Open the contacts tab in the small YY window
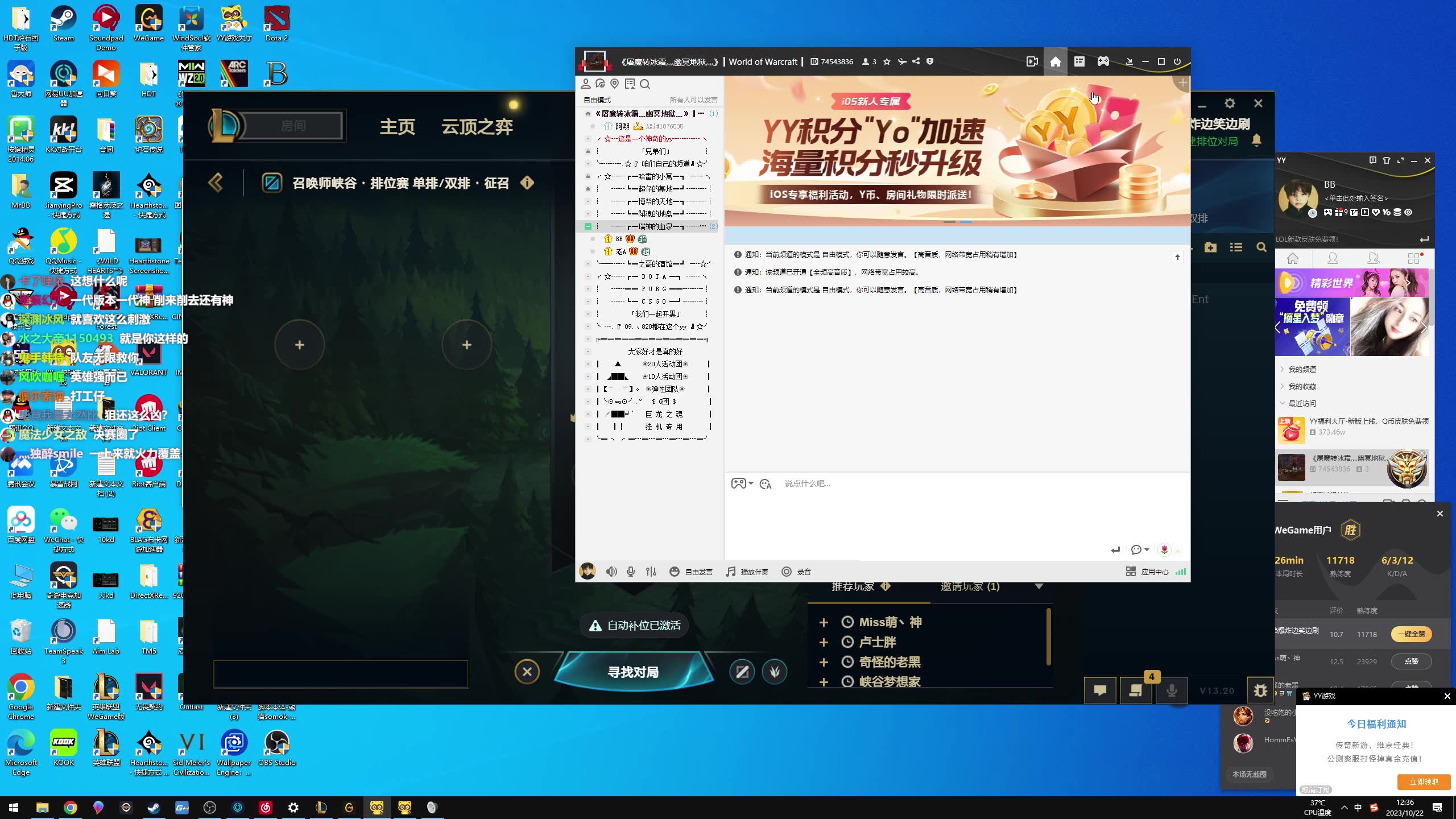Screen dimensions: 1456x819 1333,258
